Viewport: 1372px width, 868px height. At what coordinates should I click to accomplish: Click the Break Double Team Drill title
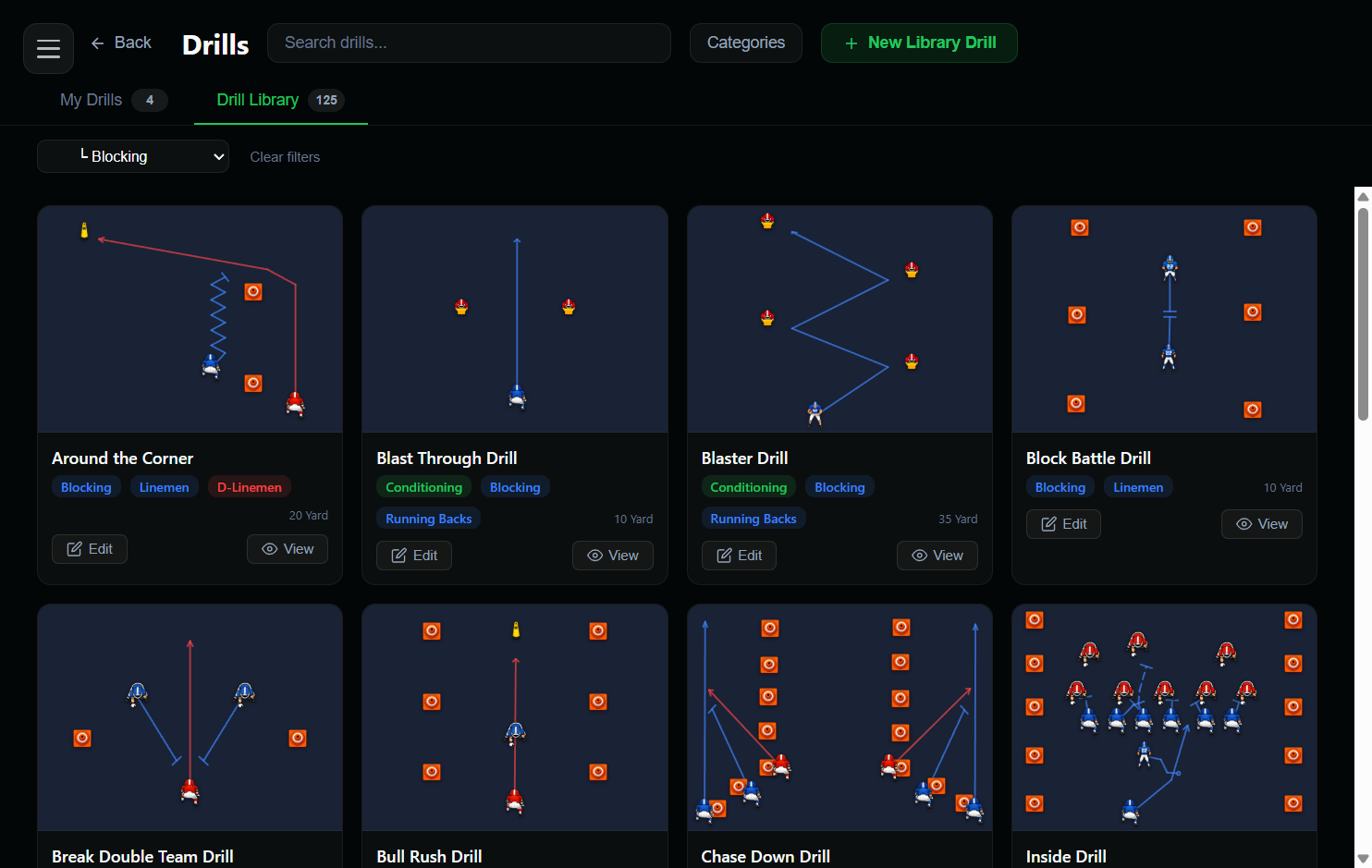coord(142,857)
